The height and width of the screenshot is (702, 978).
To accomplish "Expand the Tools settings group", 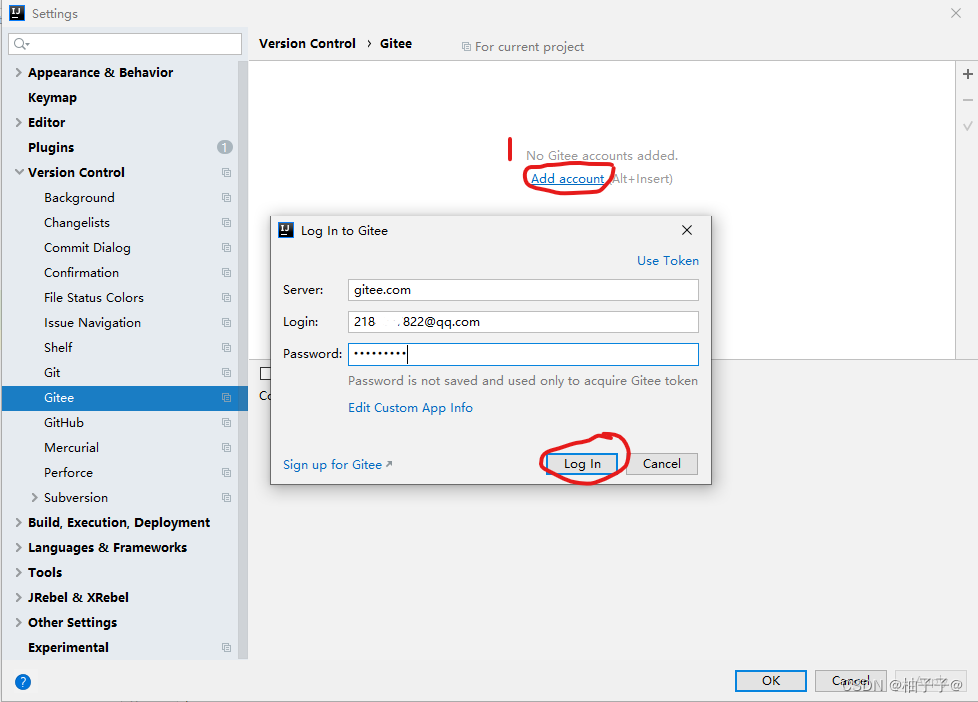I will 18,572.
